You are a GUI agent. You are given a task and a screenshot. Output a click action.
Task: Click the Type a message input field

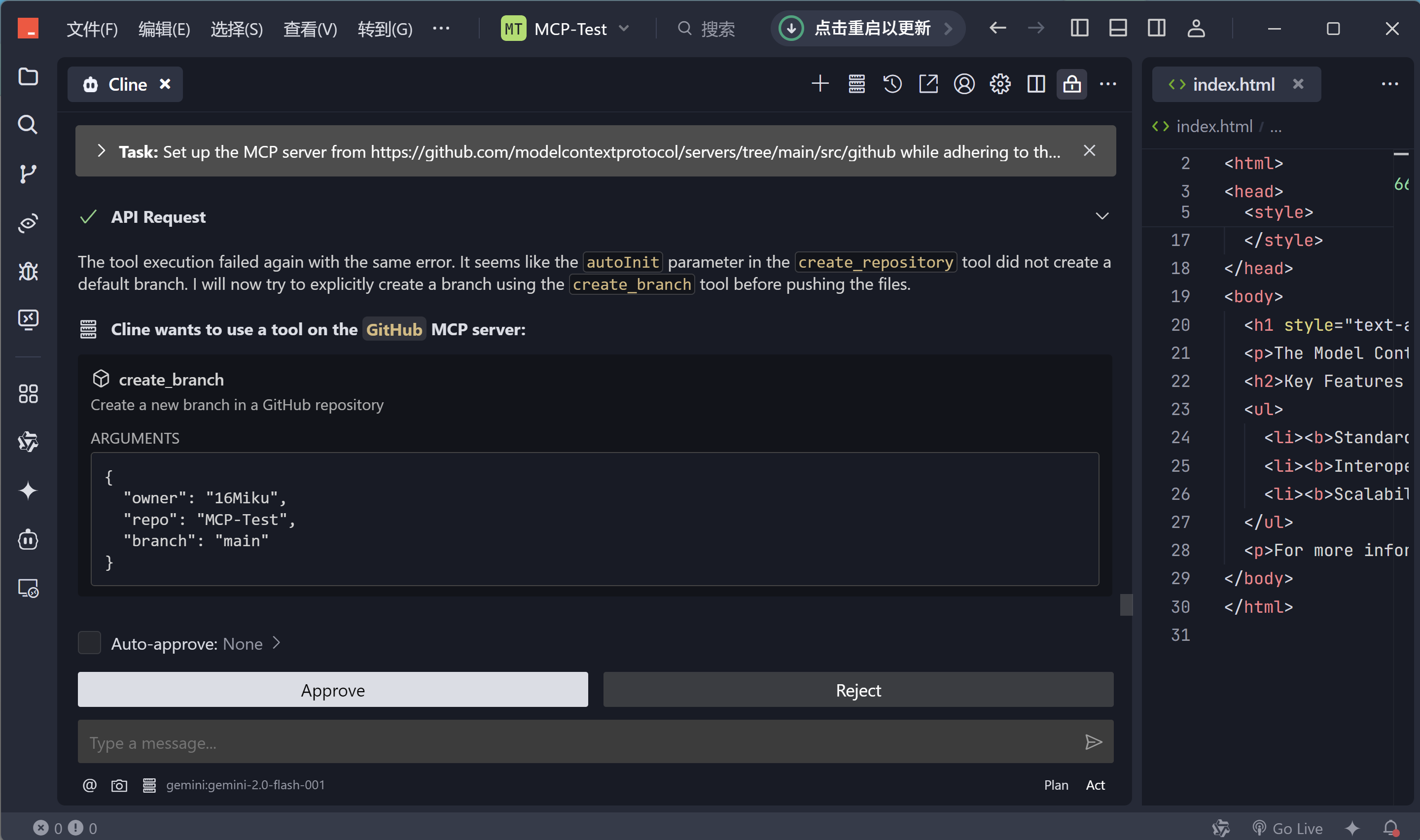coord(577,742)
